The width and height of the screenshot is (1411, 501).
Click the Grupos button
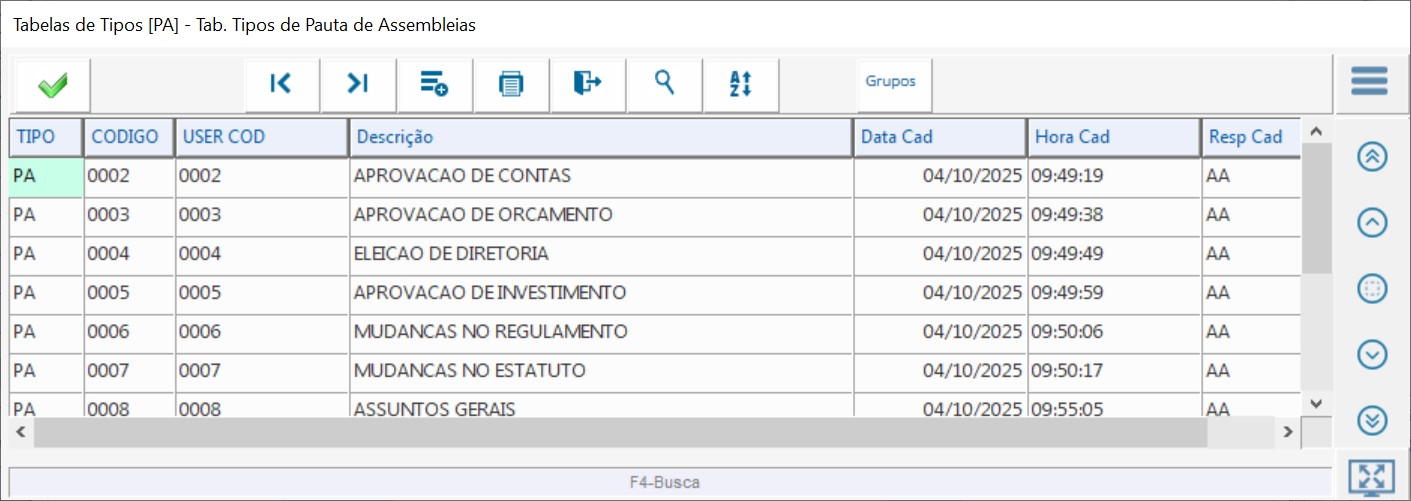pos(890,82)
